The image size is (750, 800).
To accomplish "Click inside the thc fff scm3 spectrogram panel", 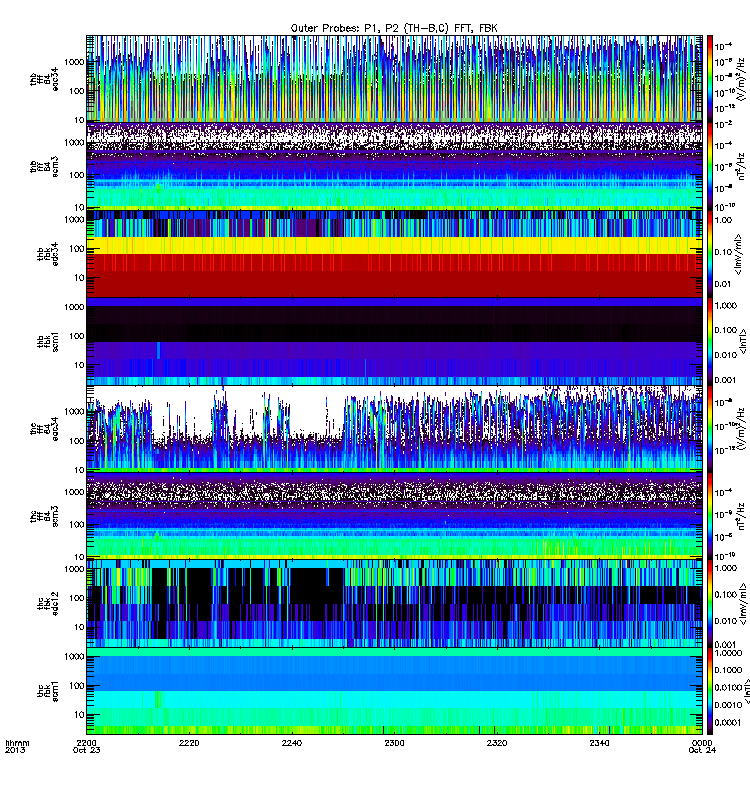I will coord(394,516).
